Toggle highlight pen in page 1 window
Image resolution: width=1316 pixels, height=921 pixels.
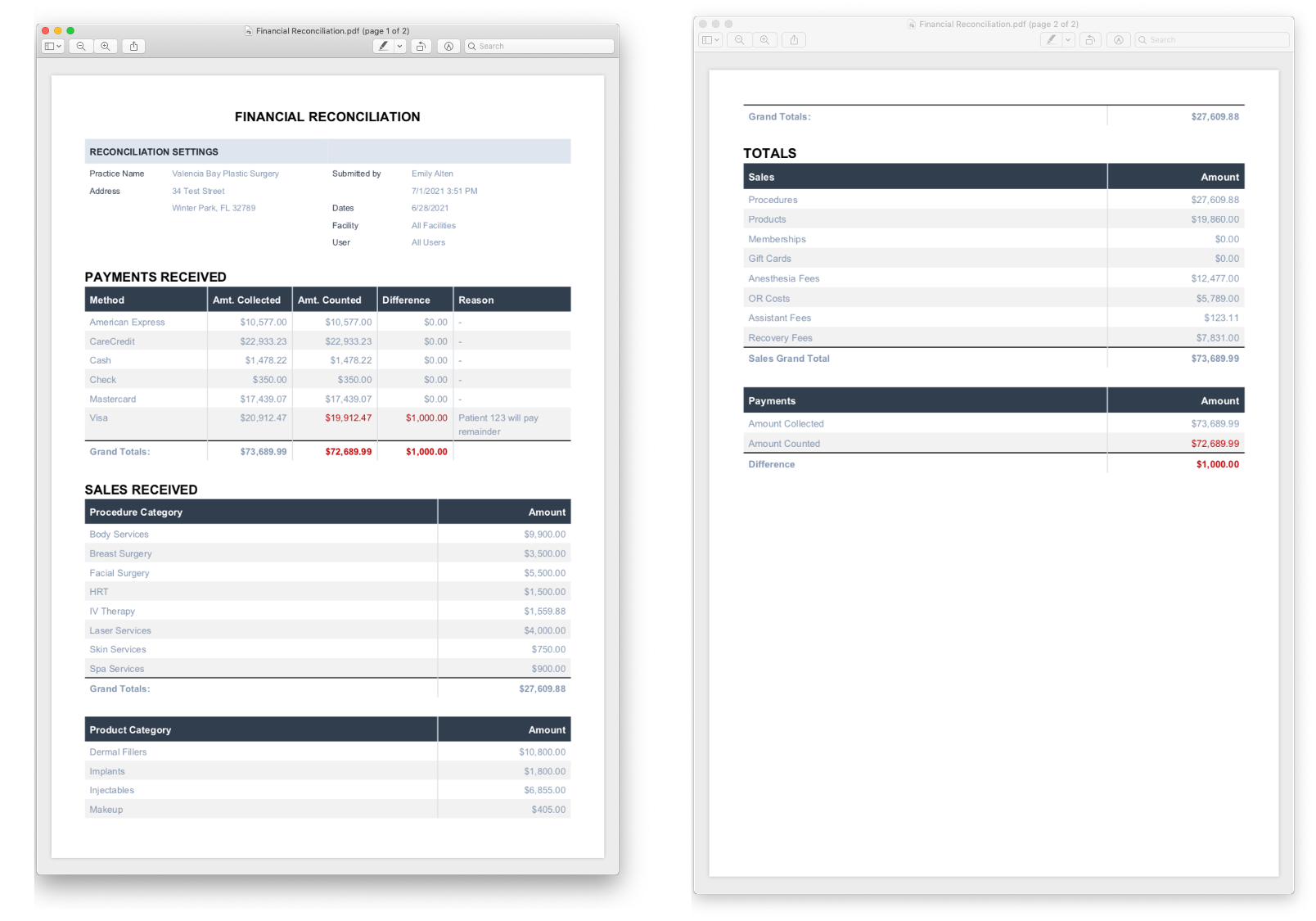pyautogui.click(x=383, y=47)
